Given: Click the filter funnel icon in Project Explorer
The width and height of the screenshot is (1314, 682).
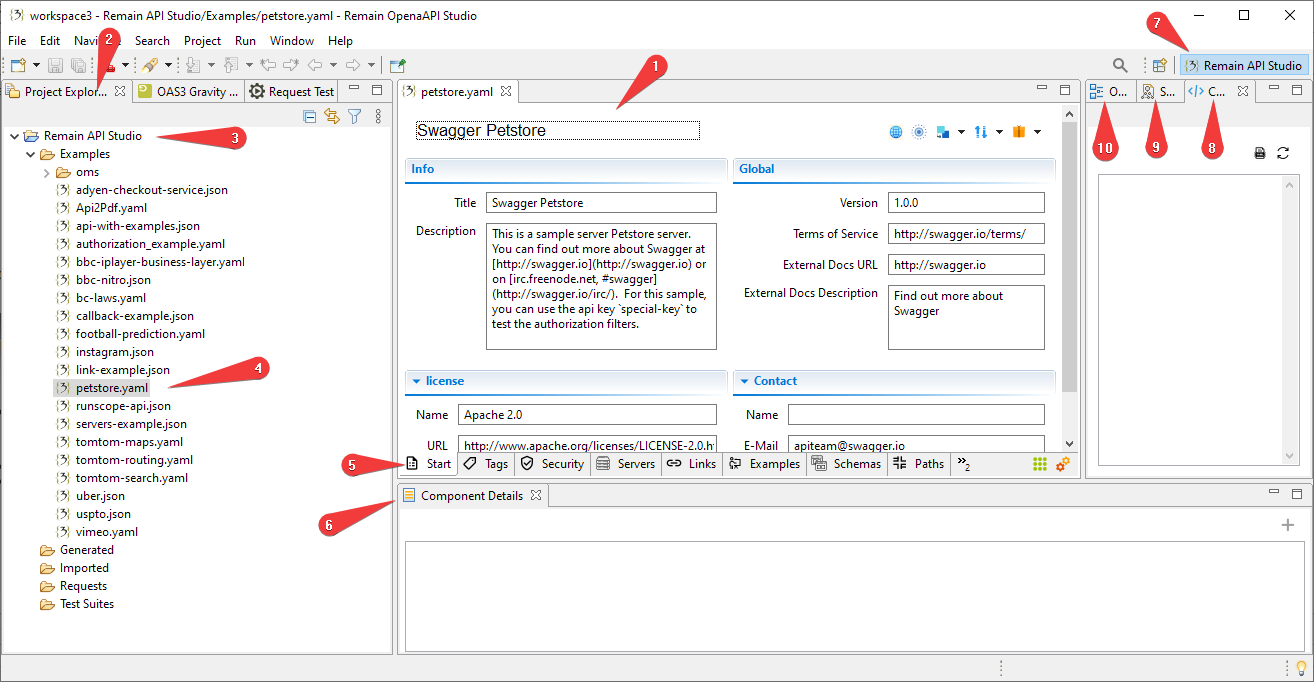Looking at the screenshot, I should 354,117.
